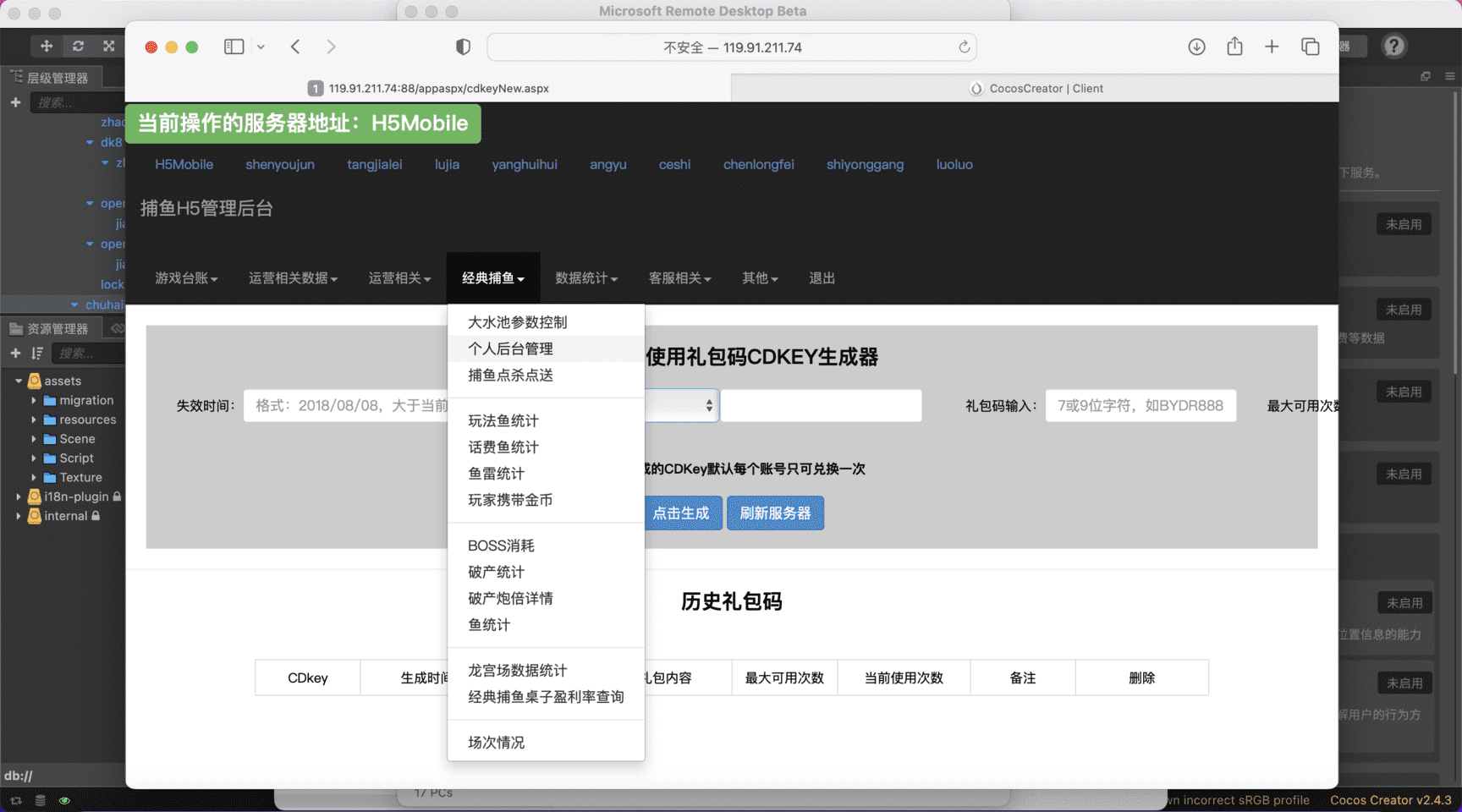Enable the first 未启用 service toggle
The width and height of the screenshot is (1462, 812).
click(1404, 224)
